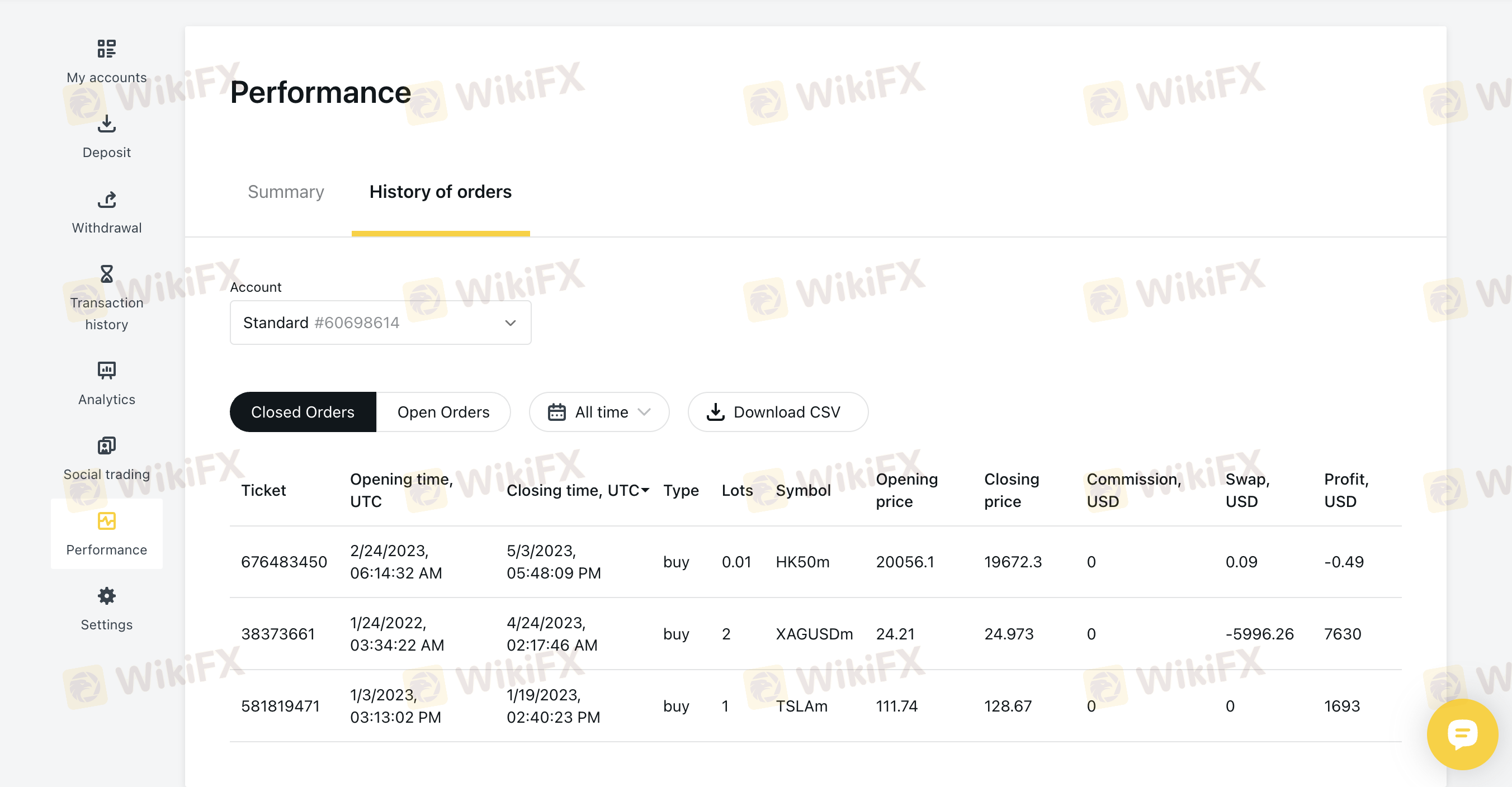This screenshot has height=787, width=1512.
Task: Open My accounts dashboard icon
Action: 106,49
